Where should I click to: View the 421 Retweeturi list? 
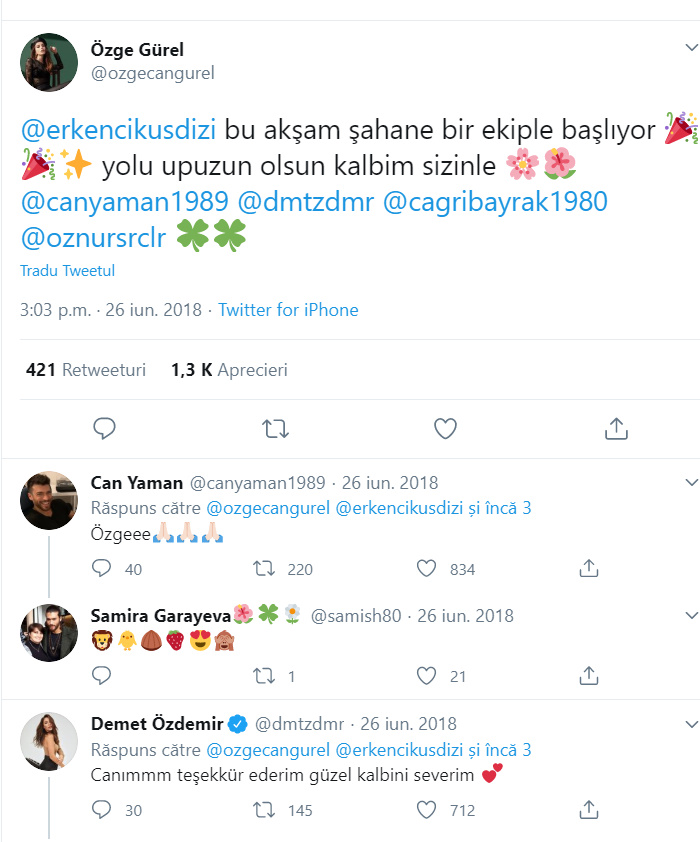tap(86, 369)
